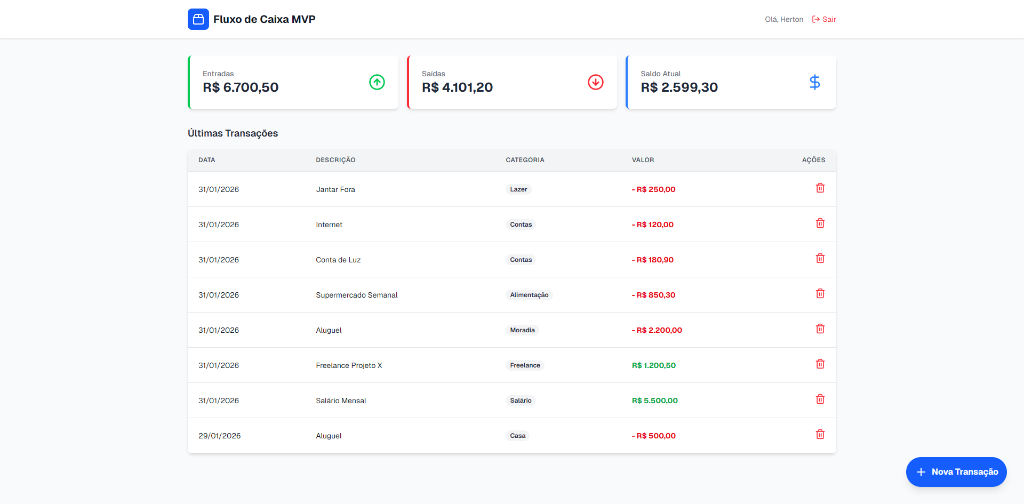This screenshot has height=504, width=1024.
Task: Click the Categoria column header
Action: coord(525,160)
